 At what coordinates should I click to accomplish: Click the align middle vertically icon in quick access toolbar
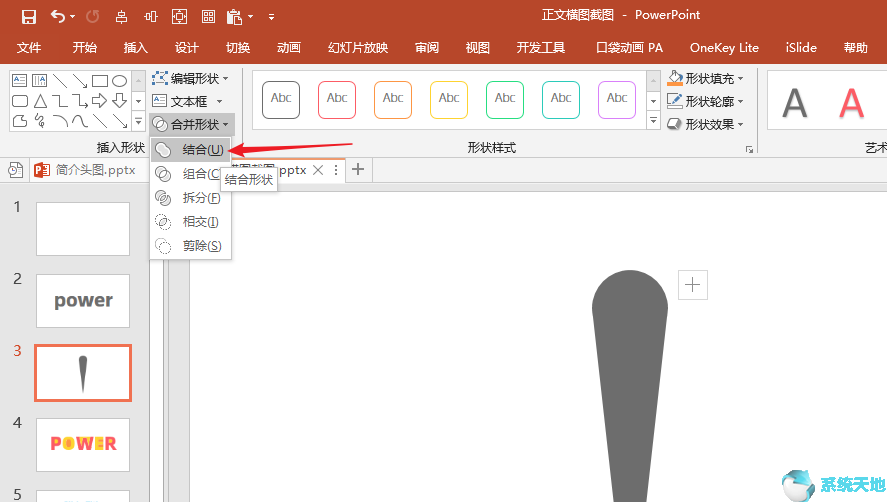point(150,17)
